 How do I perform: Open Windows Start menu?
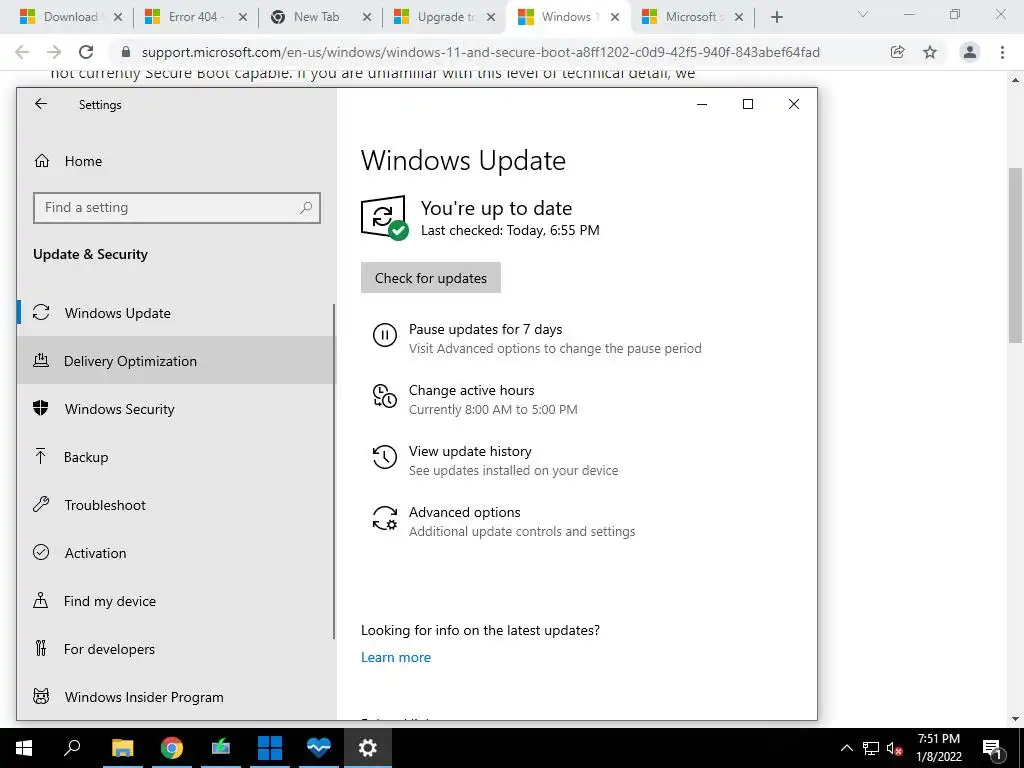[x=24, y=748]
